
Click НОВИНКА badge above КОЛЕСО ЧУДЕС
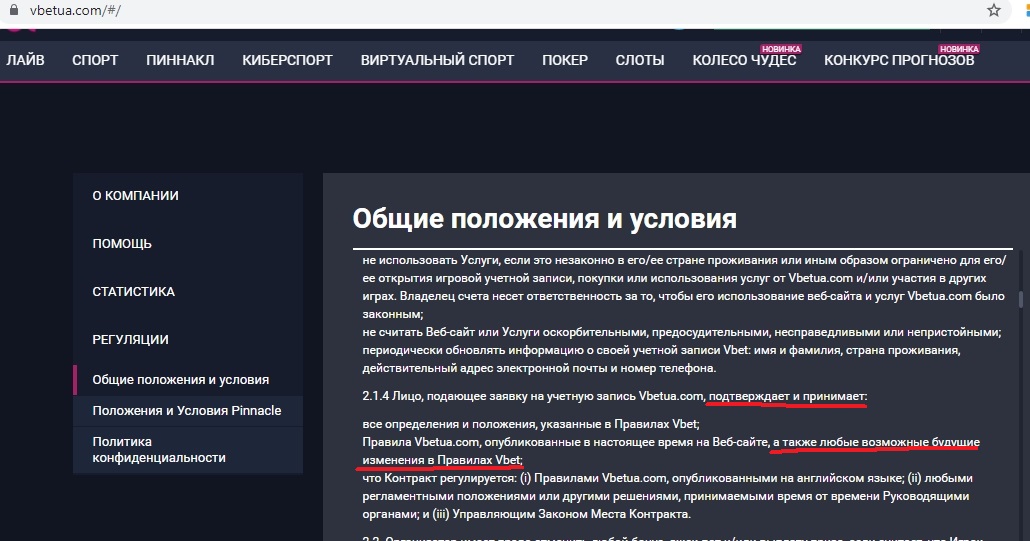(781, 49)
